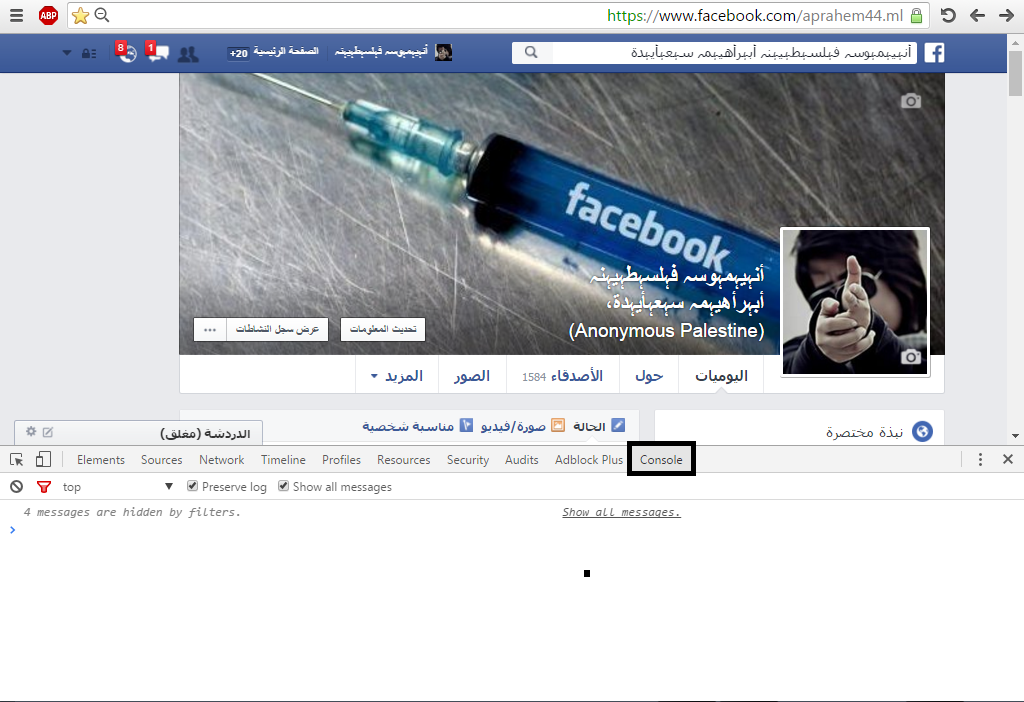Toggle the Preserve log checkbox
The width and height of the screenshot is (1024, 702).
pyautogui.click(x=192, y=486)
